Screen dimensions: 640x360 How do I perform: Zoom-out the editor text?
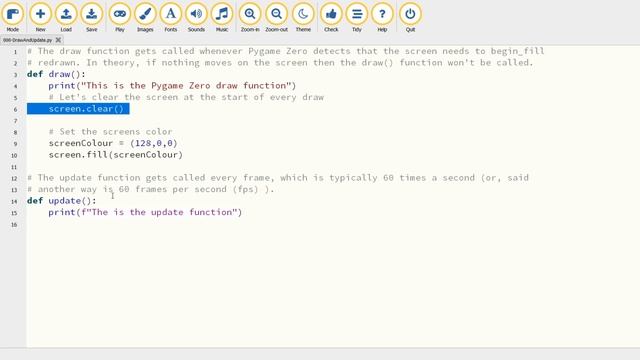276,17
